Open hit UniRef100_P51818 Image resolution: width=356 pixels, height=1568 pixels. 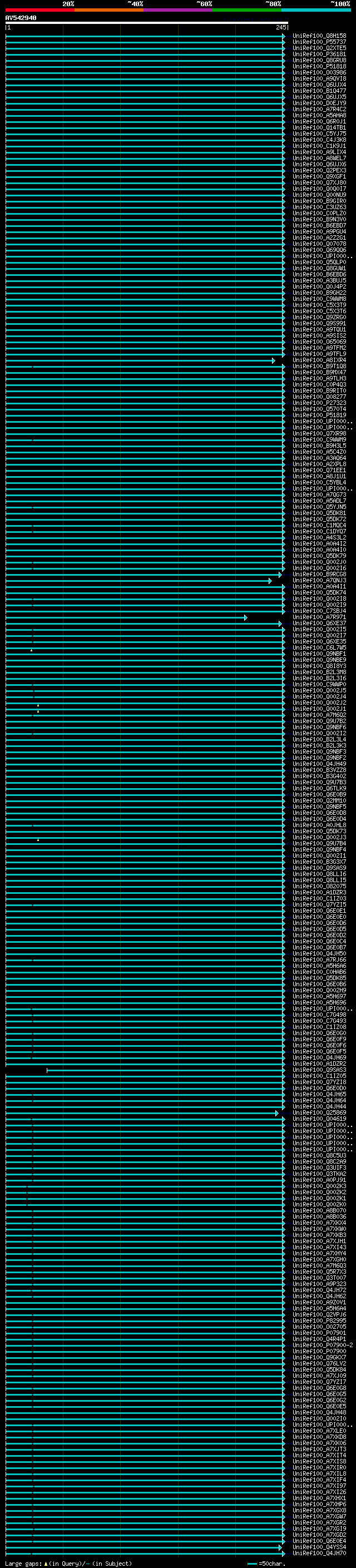coord(319,66)
